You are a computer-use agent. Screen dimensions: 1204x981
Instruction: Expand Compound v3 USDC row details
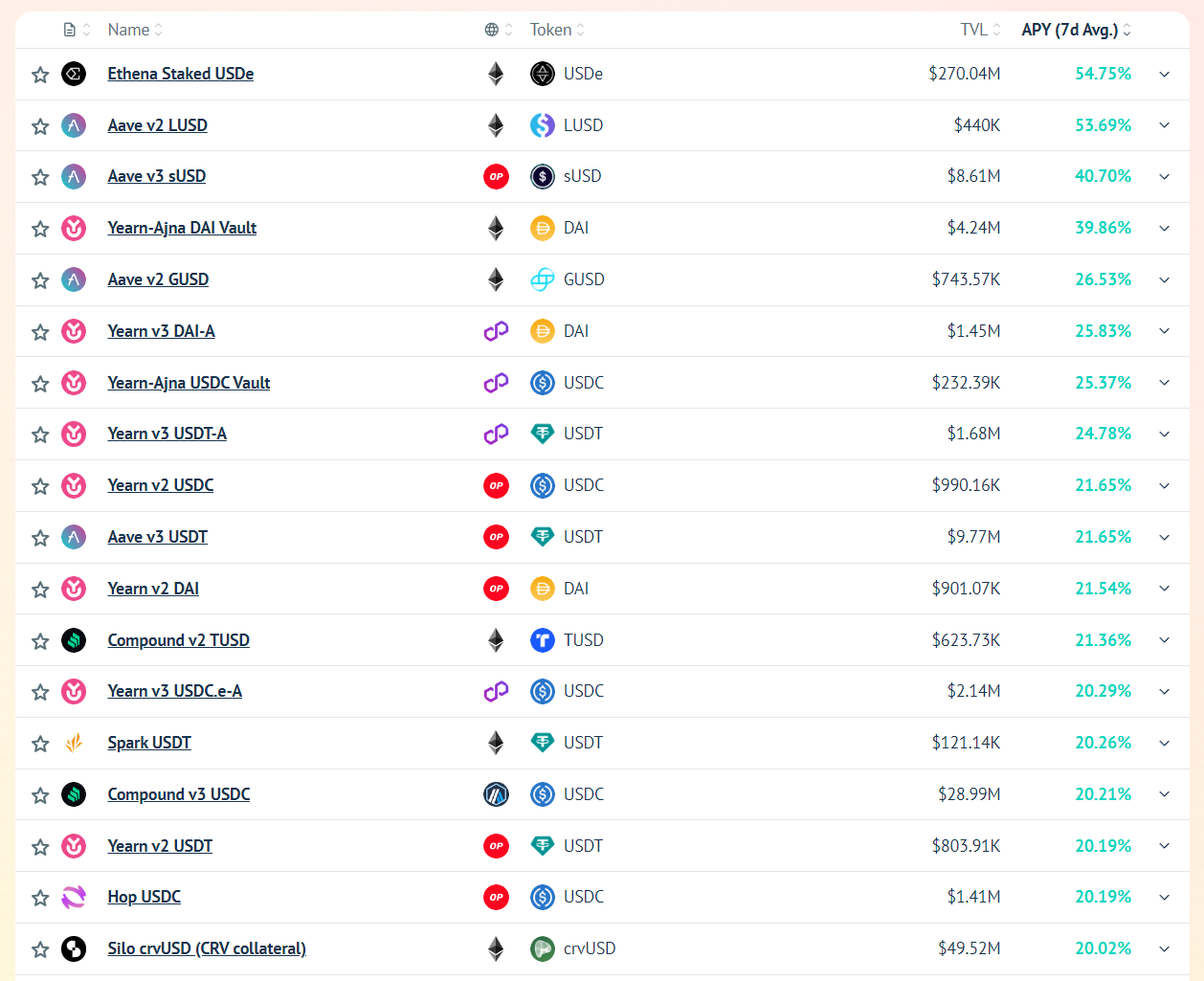click(x=1165, y=794)
